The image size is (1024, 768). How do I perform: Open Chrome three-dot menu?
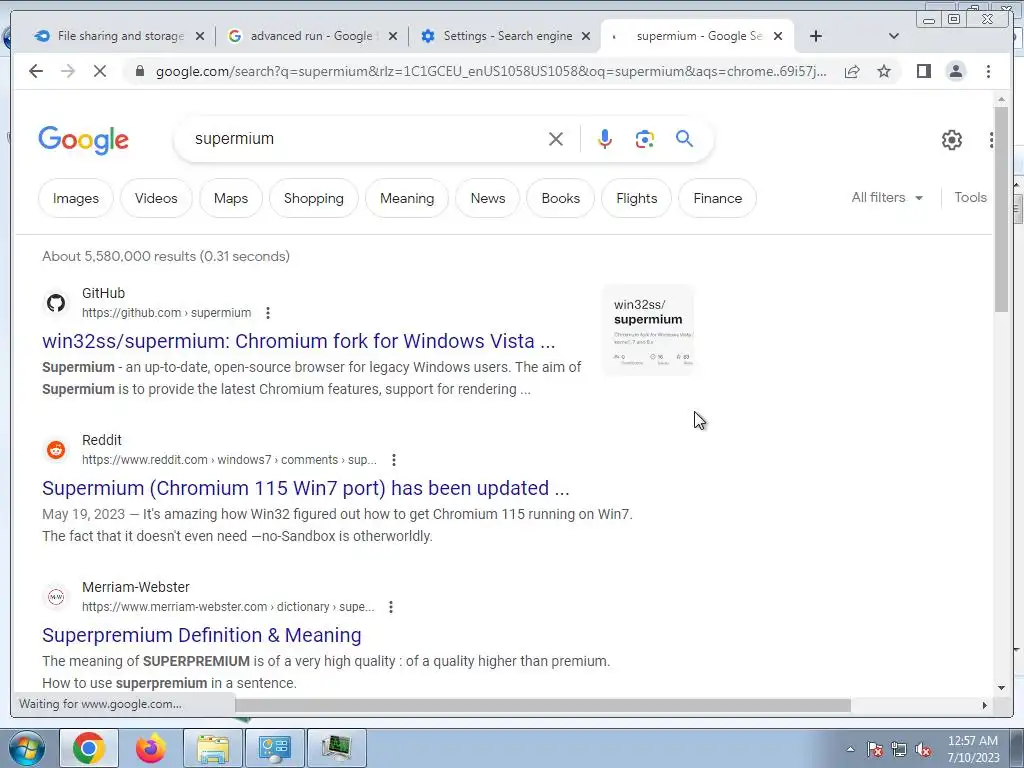click(x=988, y=71)
